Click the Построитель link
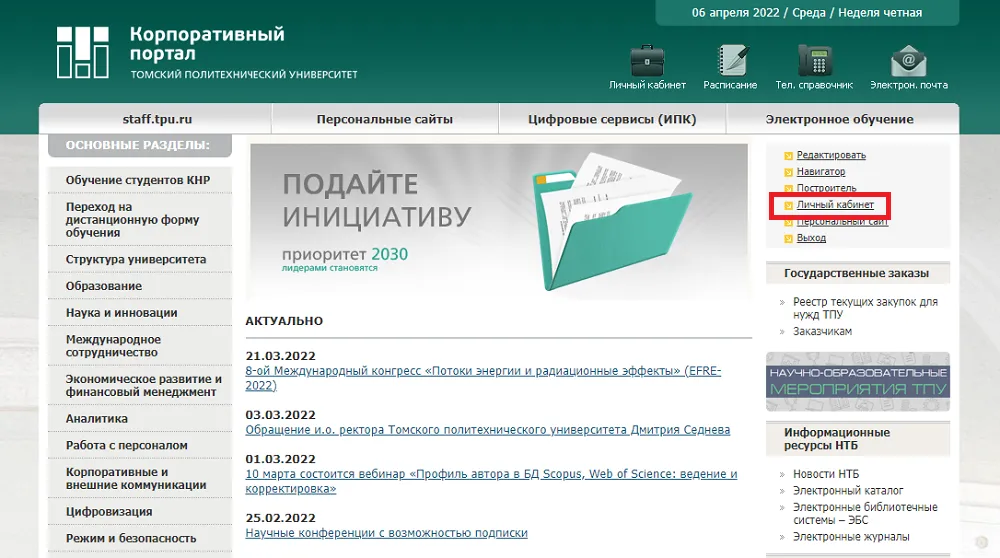The height and width of the screenshot is (558, 1000). click(x=827, y=188)
